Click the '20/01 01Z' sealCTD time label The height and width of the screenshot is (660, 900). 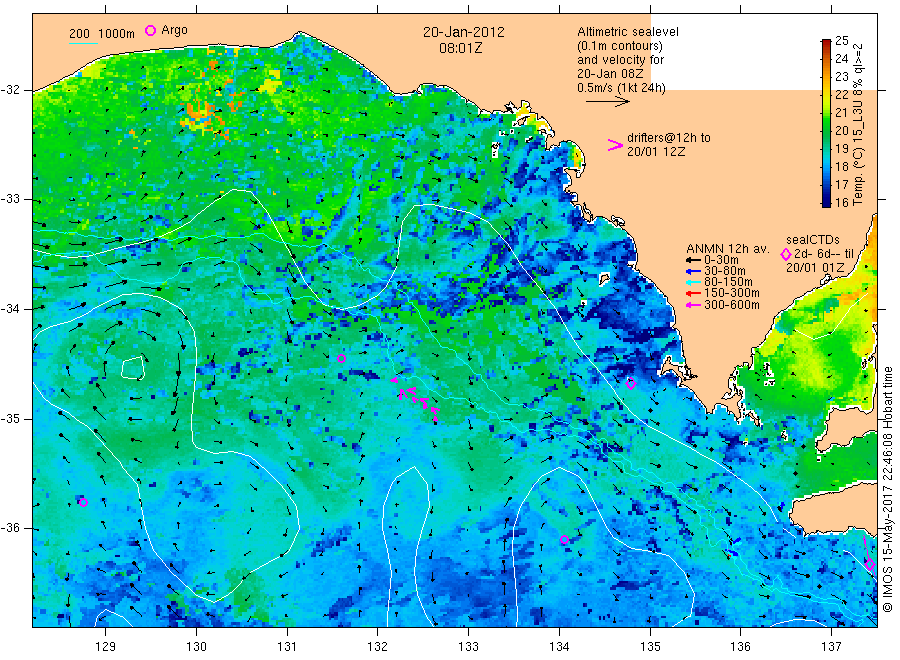pyautogui.click(x=814, y=267)
